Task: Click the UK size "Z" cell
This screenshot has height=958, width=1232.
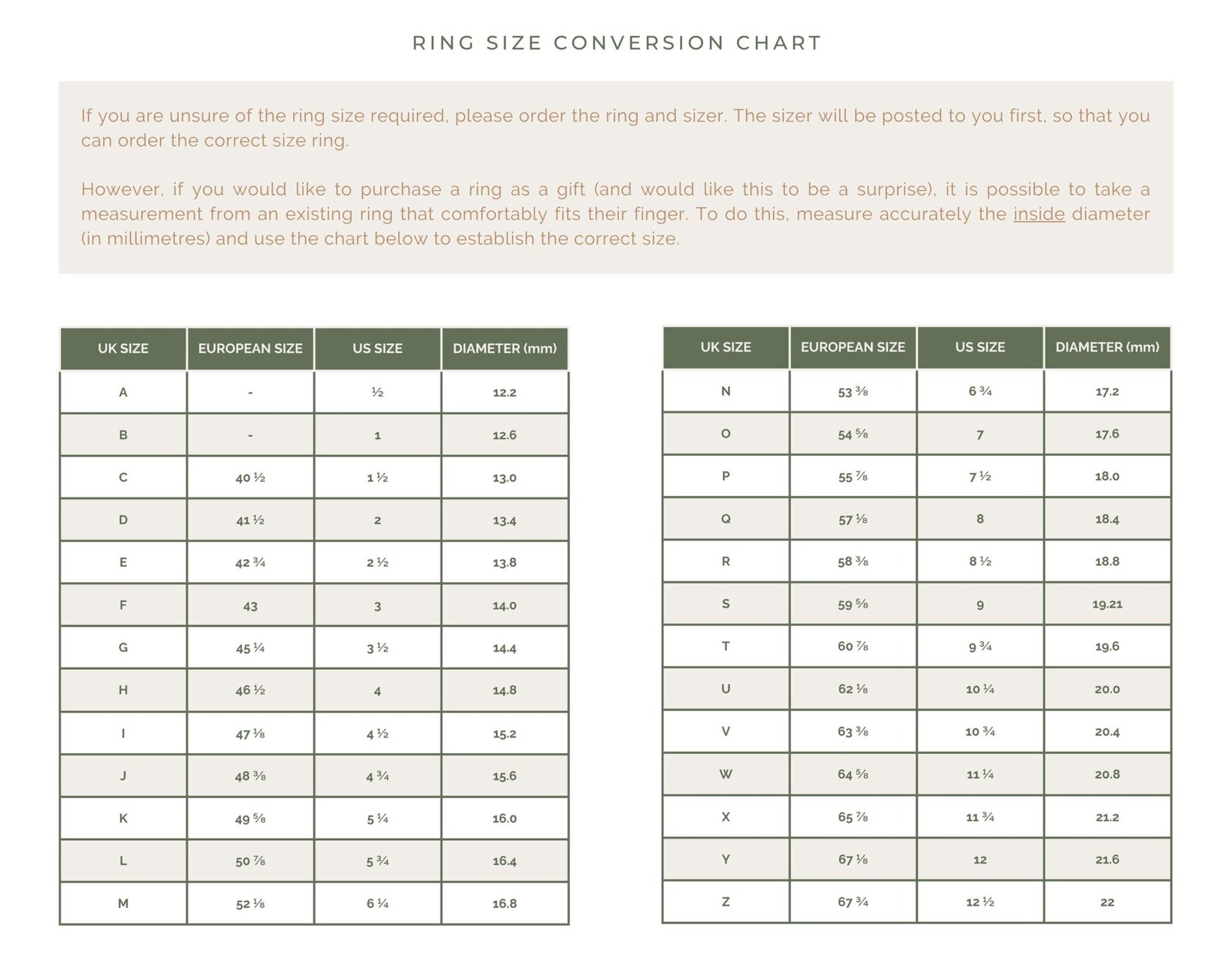Action: point(725,902)
